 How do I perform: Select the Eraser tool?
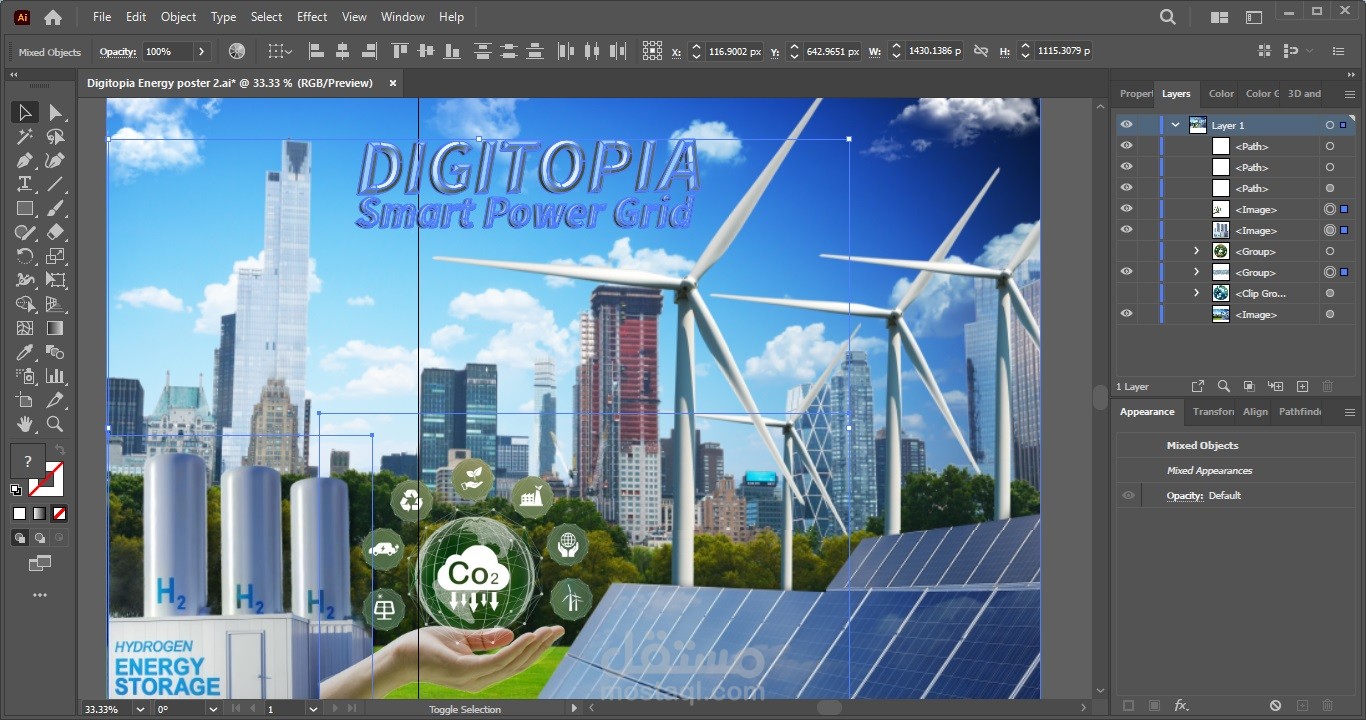pos(56,233)
